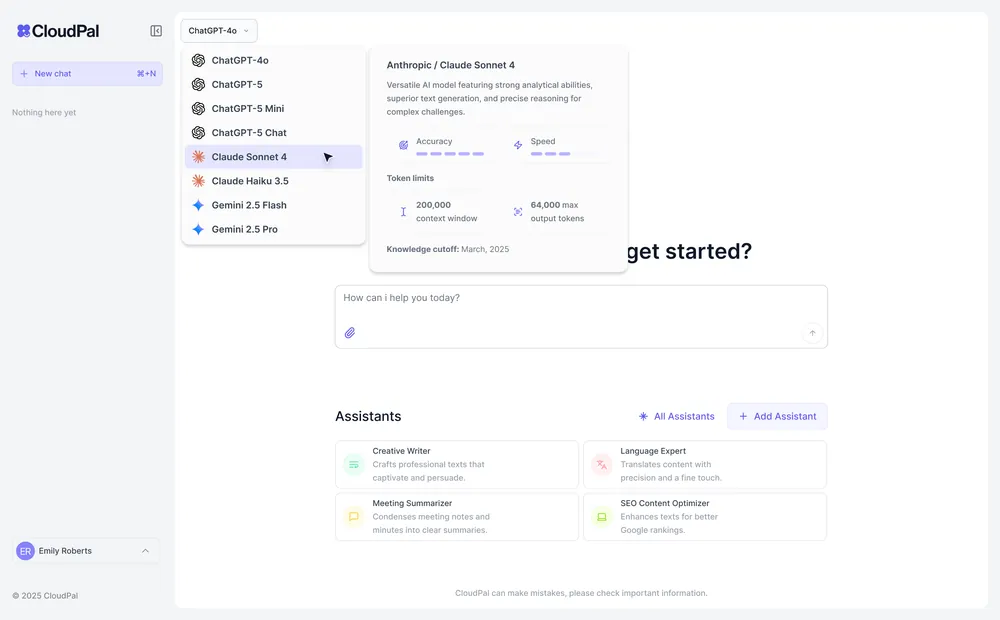1000x620 pixels.
Task: Open the SEO Content Optimizer assistant card
Action: (705, 517)
